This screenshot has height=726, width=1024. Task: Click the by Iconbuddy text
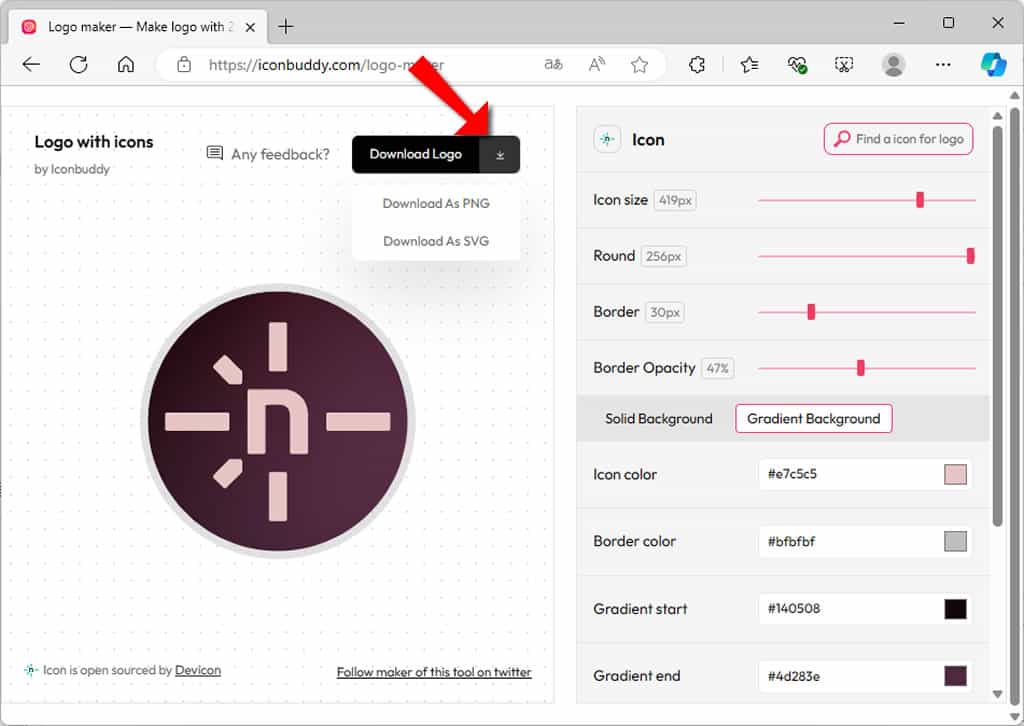pyautogui.click(x=72, y=169)
